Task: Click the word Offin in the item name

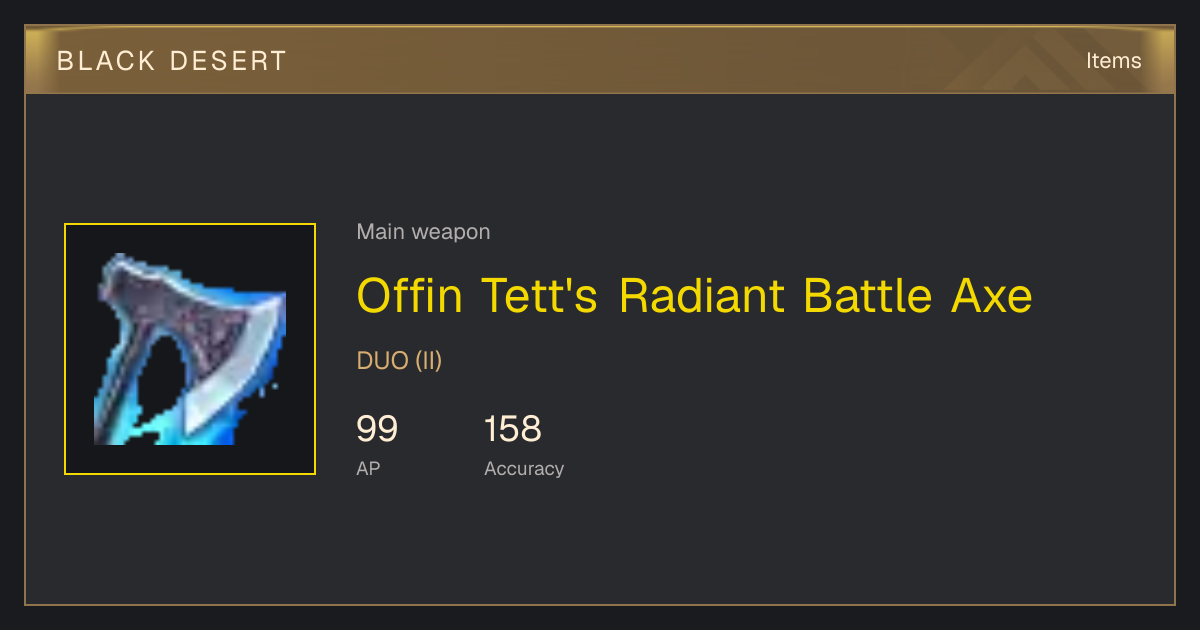Action: [x=410, y=296]
